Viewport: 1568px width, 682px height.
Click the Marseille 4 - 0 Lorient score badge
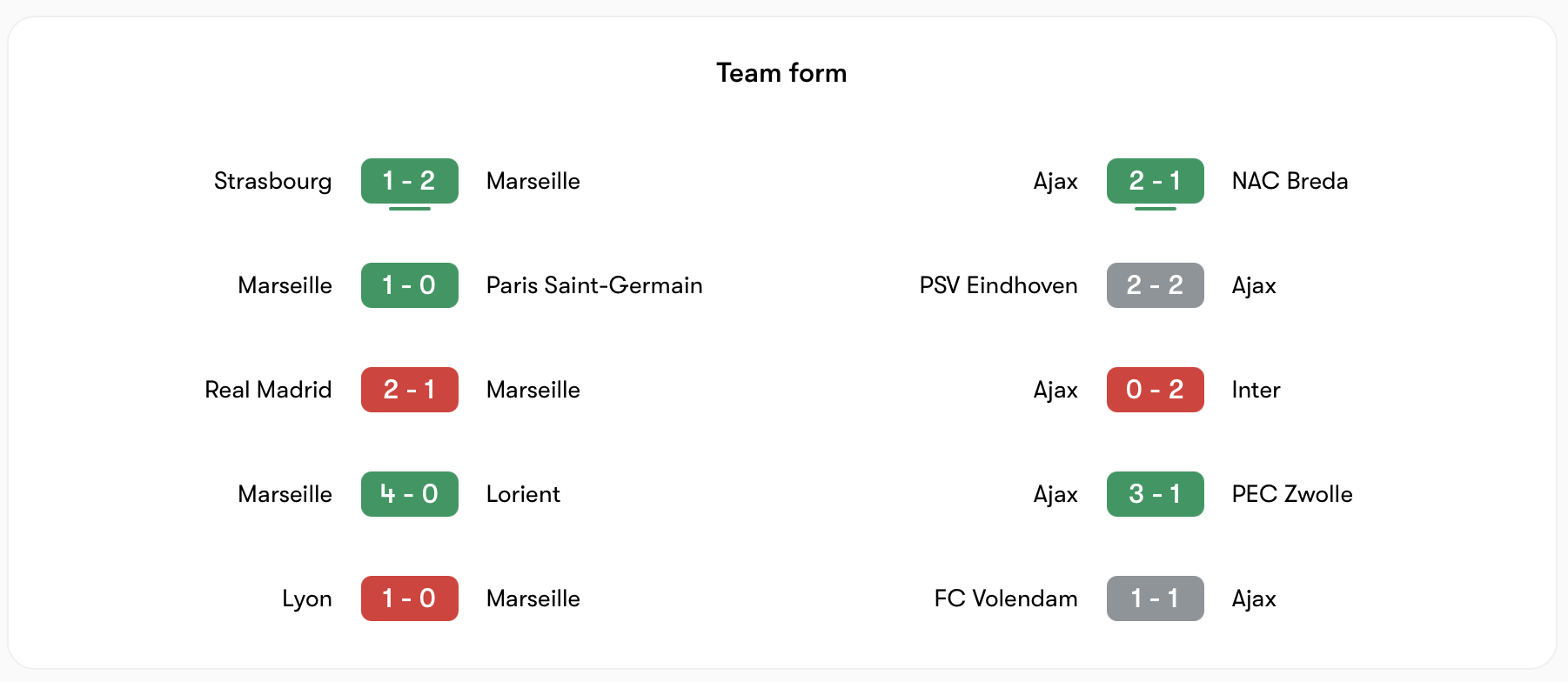tap(409, 494)
